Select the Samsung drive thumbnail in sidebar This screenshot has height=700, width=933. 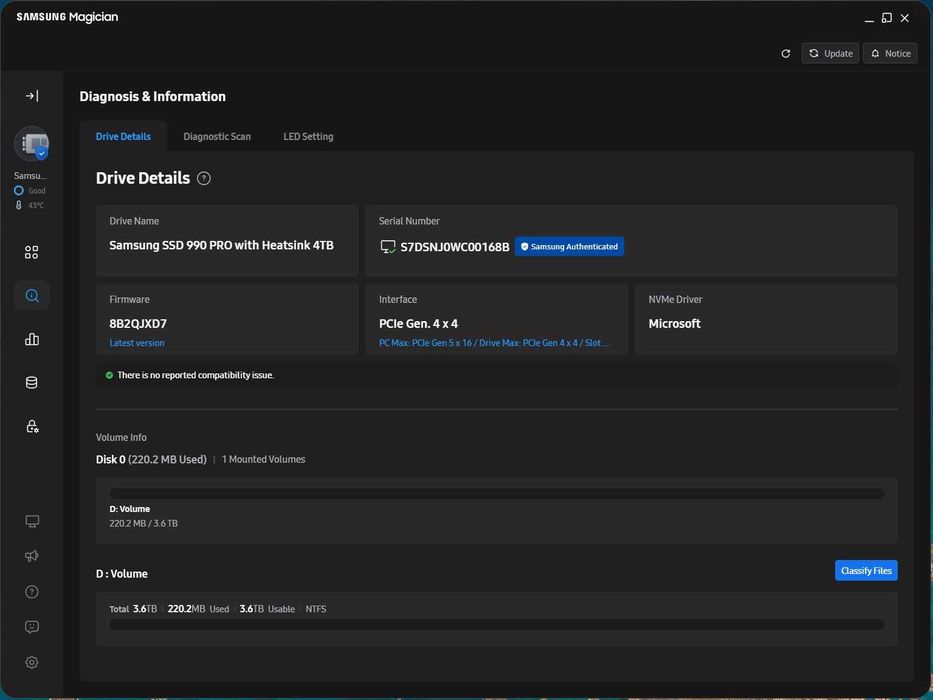[32, 143]
